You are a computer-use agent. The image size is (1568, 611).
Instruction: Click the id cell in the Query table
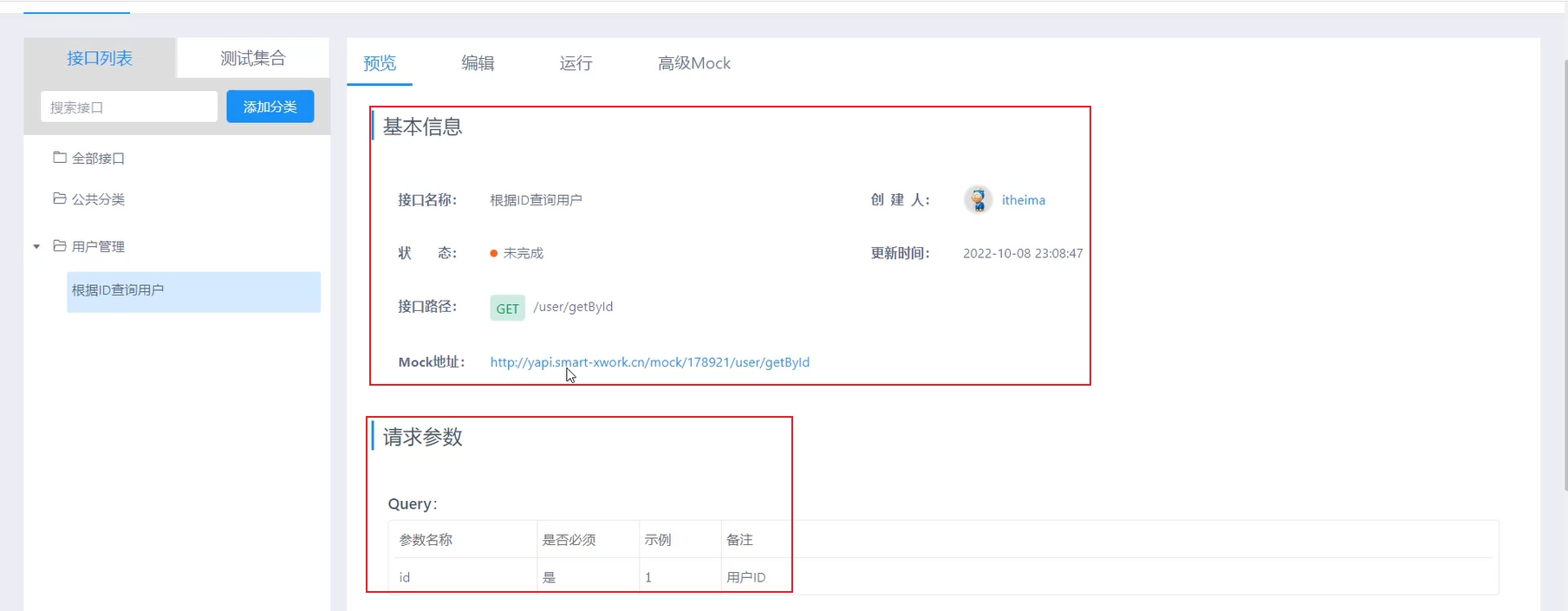tap(405, 577)
